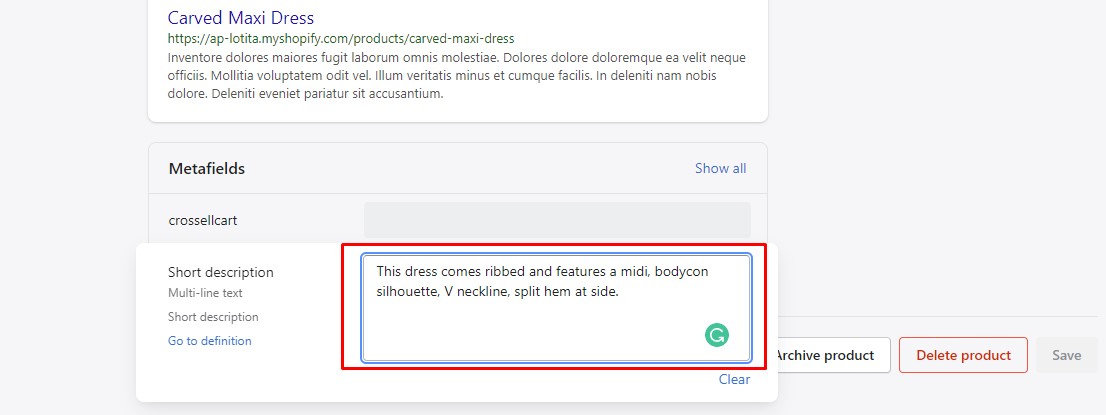This screenshot has height=415, width=1106.
Task: Click the crossellcart metafield label
Action: coord(202,220)
